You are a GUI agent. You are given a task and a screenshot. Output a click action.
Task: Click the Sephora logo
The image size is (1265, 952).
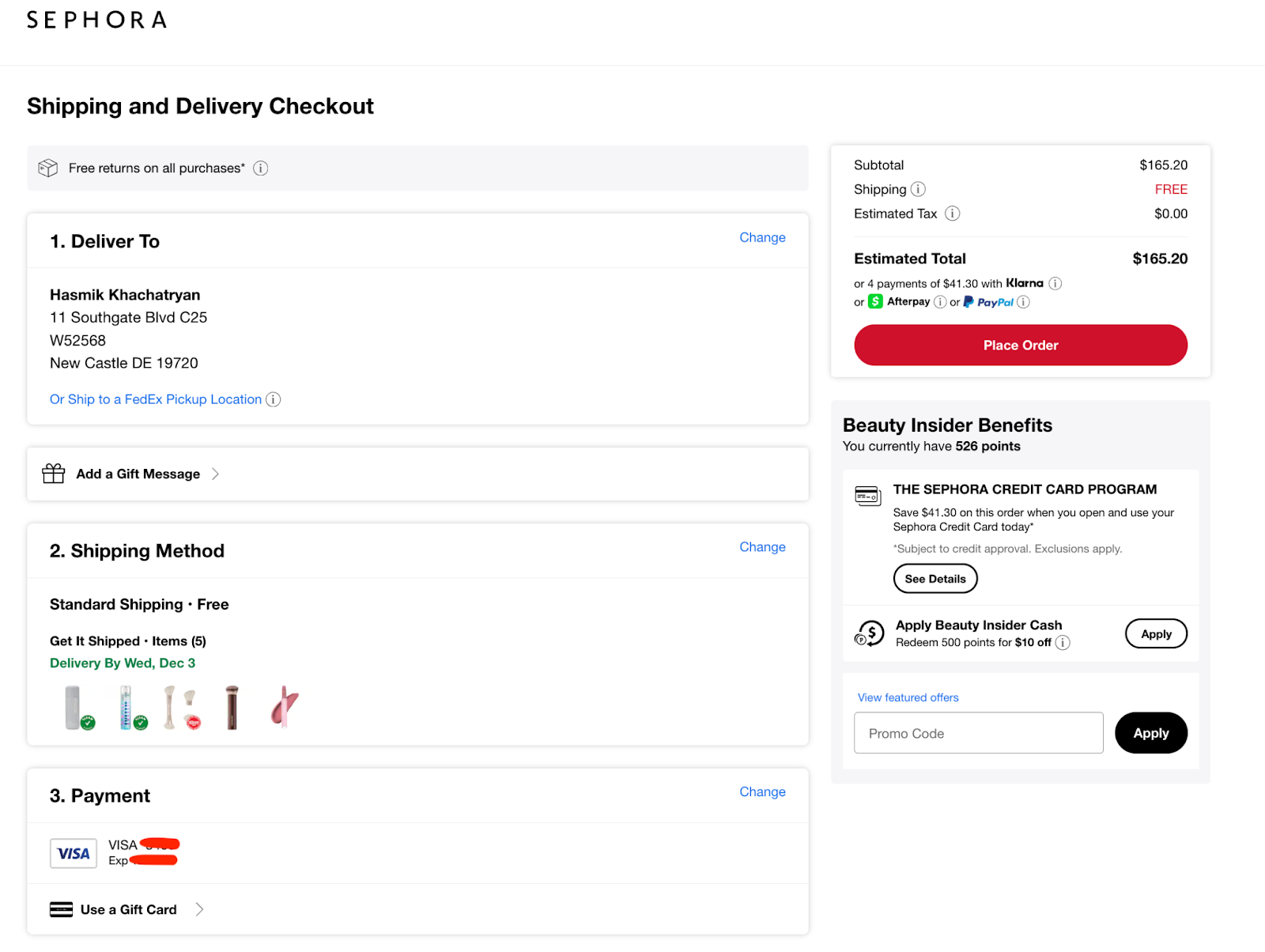[96, 20]
